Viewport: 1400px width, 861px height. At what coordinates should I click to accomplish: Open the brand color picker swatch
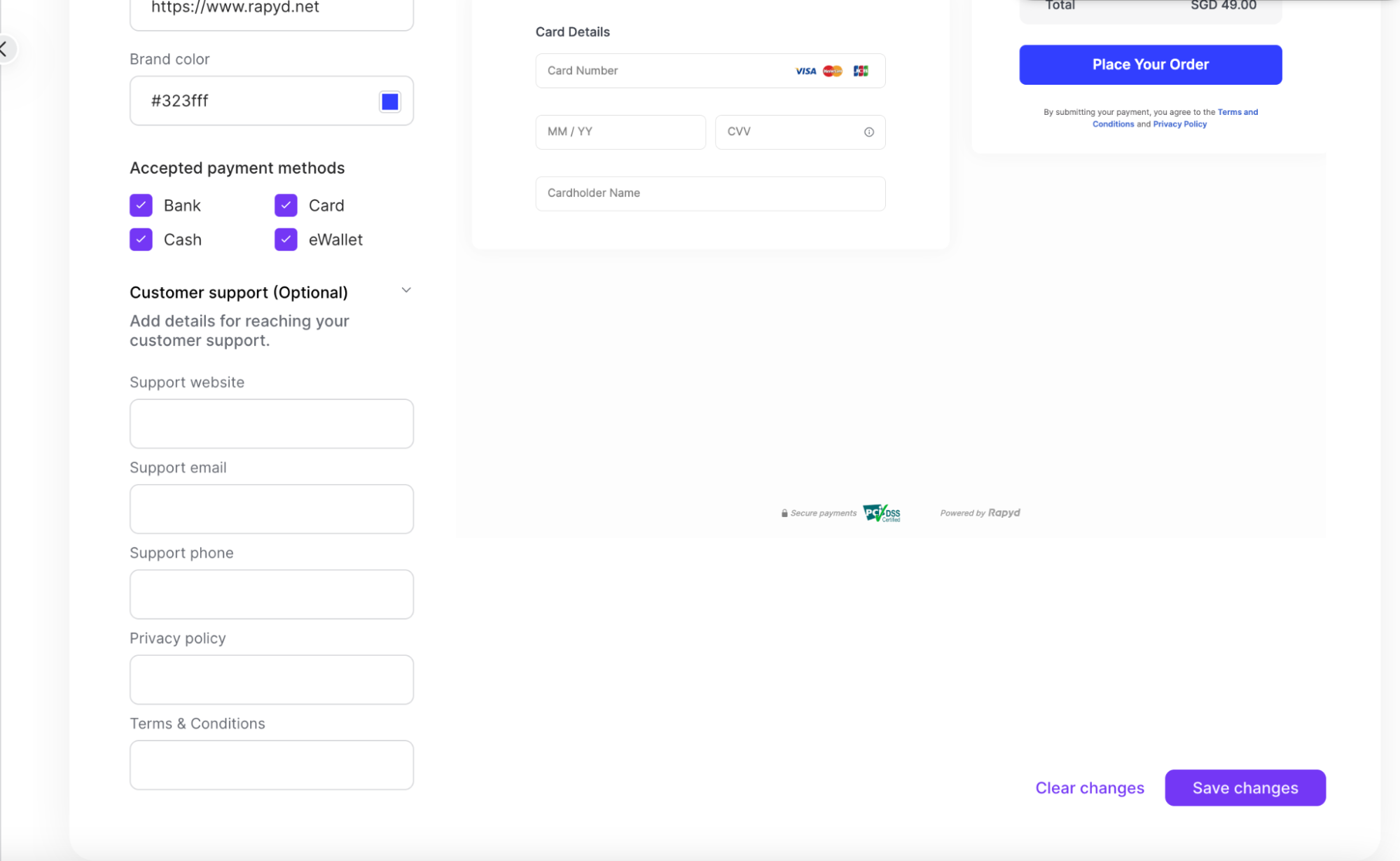389,101
